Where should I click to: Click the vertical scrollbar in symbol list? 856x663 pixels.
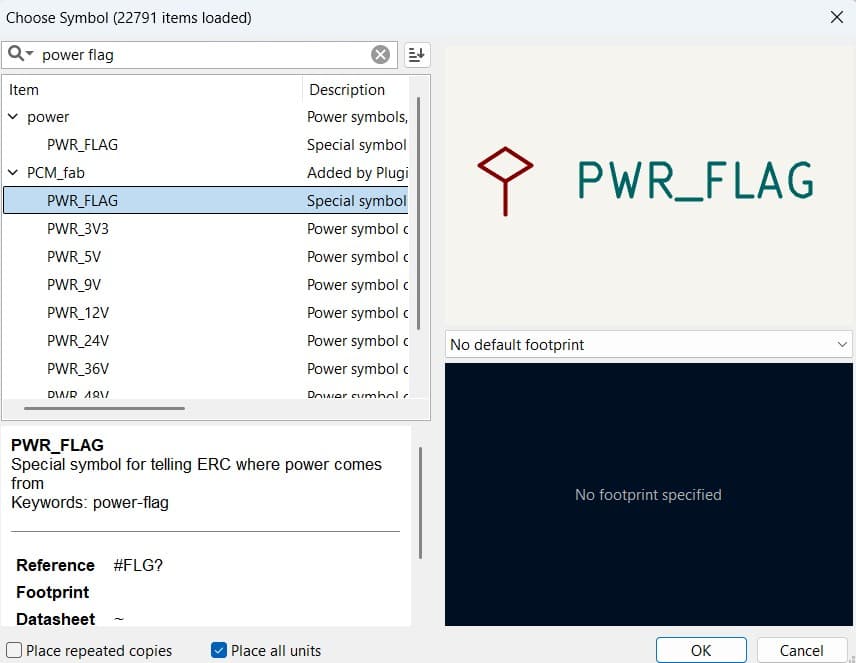(x=419, y=213)
